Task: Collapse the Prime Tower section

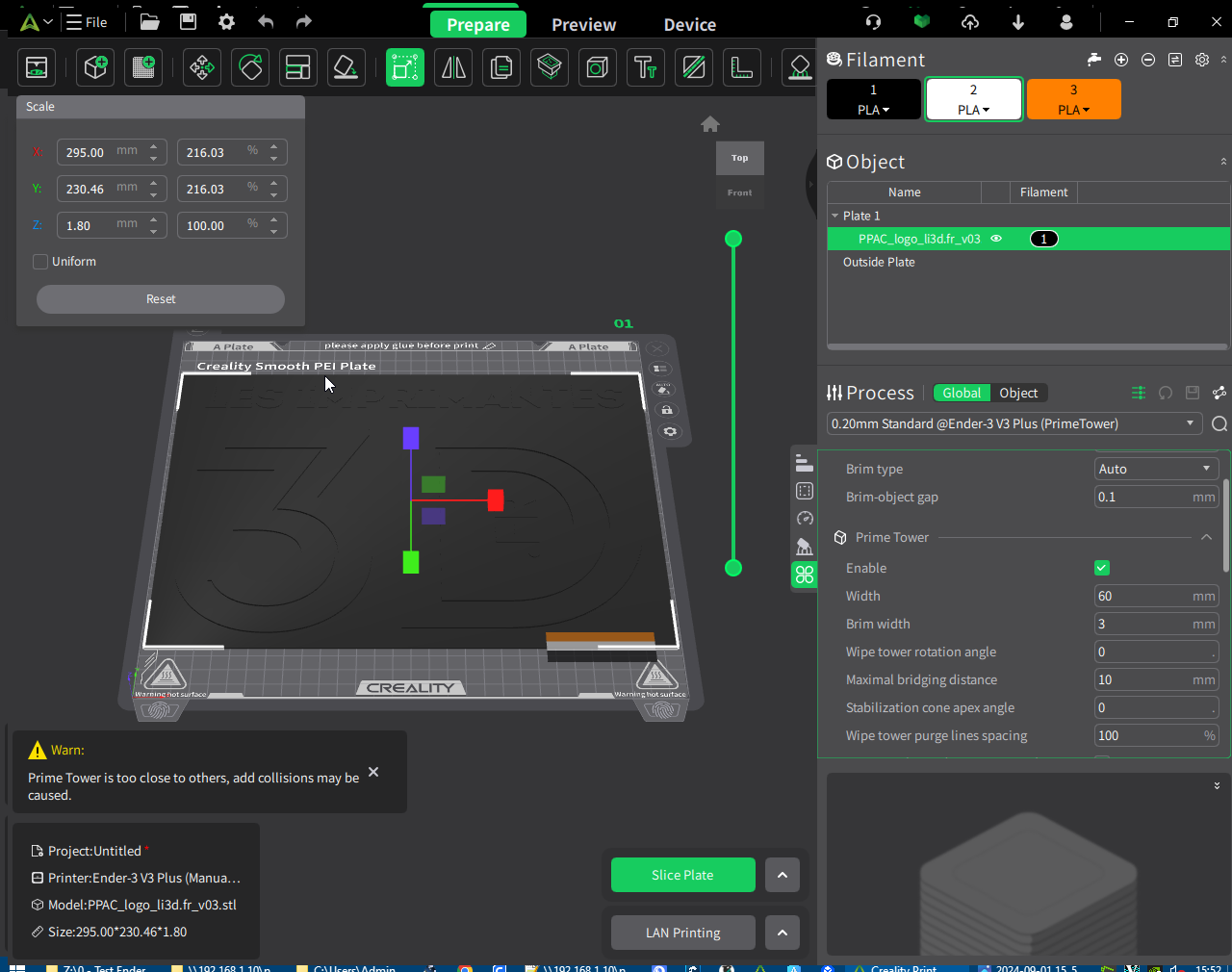Action: coord(1206,537)
